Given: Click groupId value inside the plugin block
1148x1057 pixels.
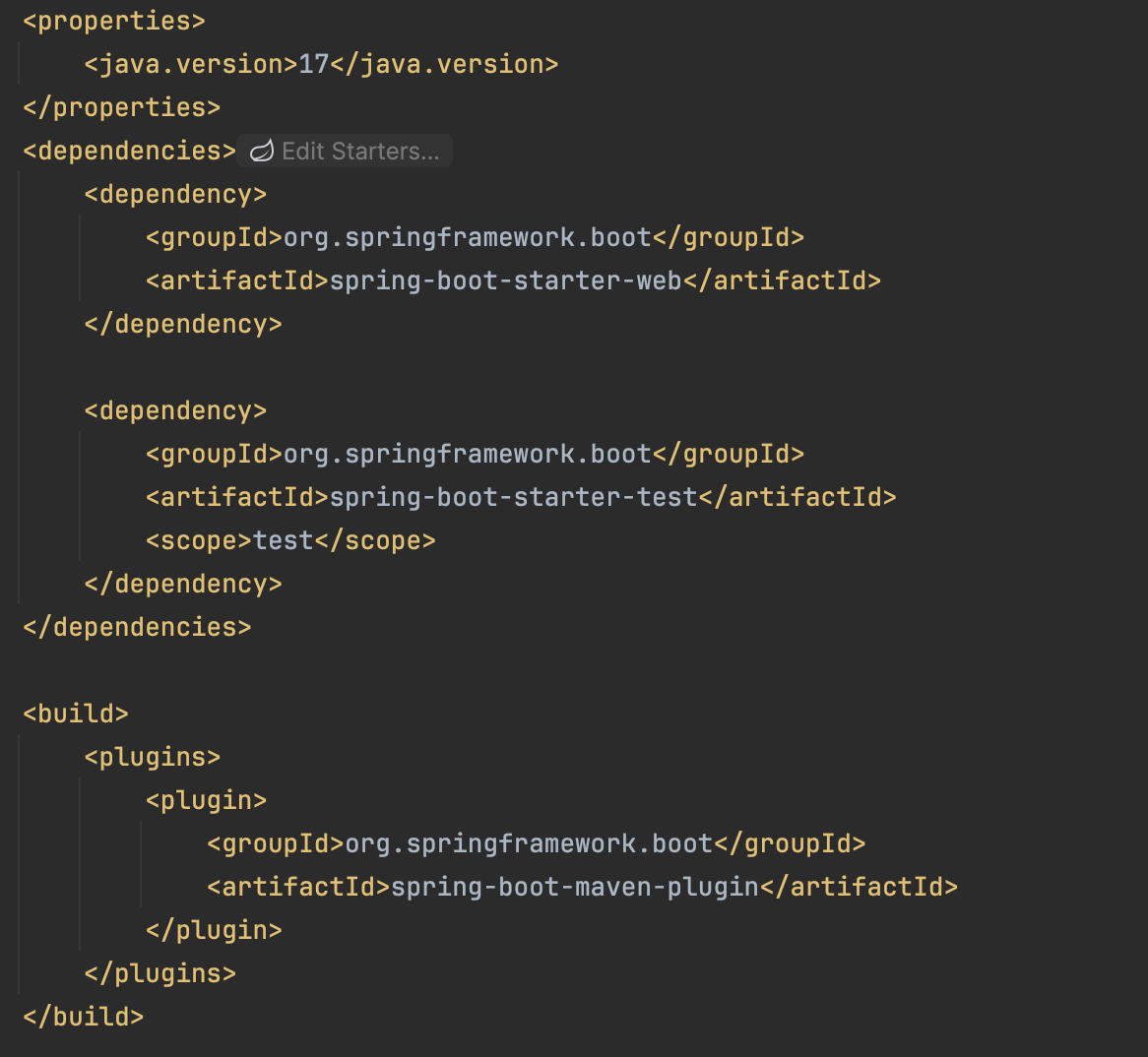Looking at the screenshot, I should point(528,844).
